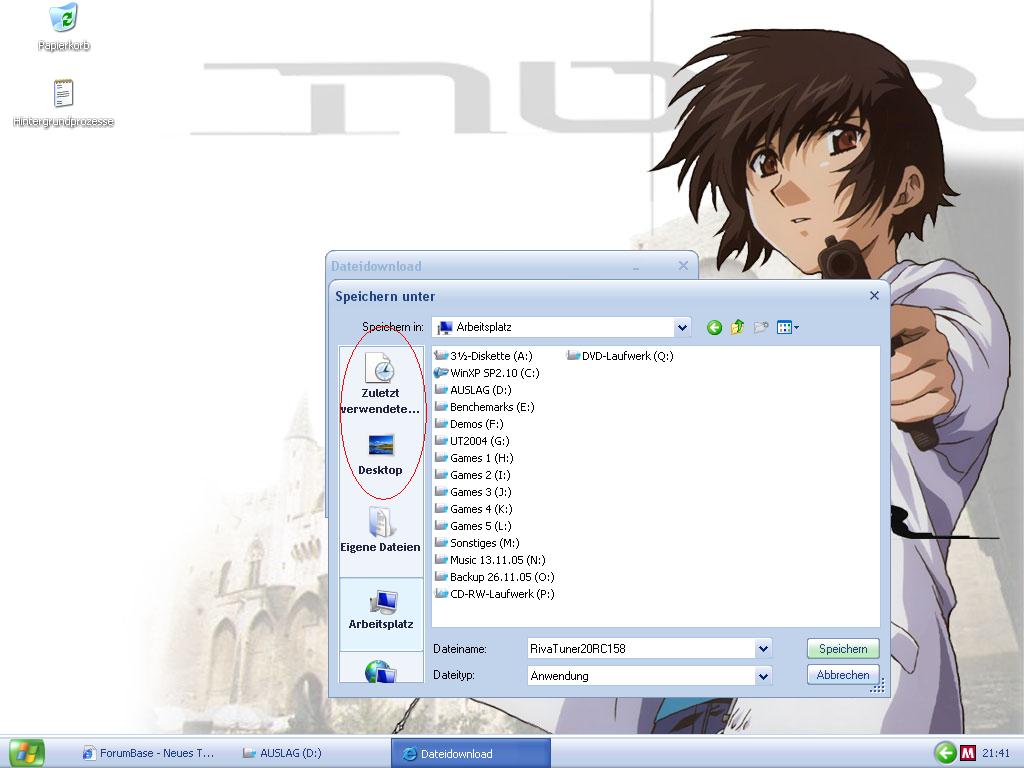The height and width of the screenshot is (768, 1024).
Task: Select Desktop in the places bar
Action: point(381,455)
